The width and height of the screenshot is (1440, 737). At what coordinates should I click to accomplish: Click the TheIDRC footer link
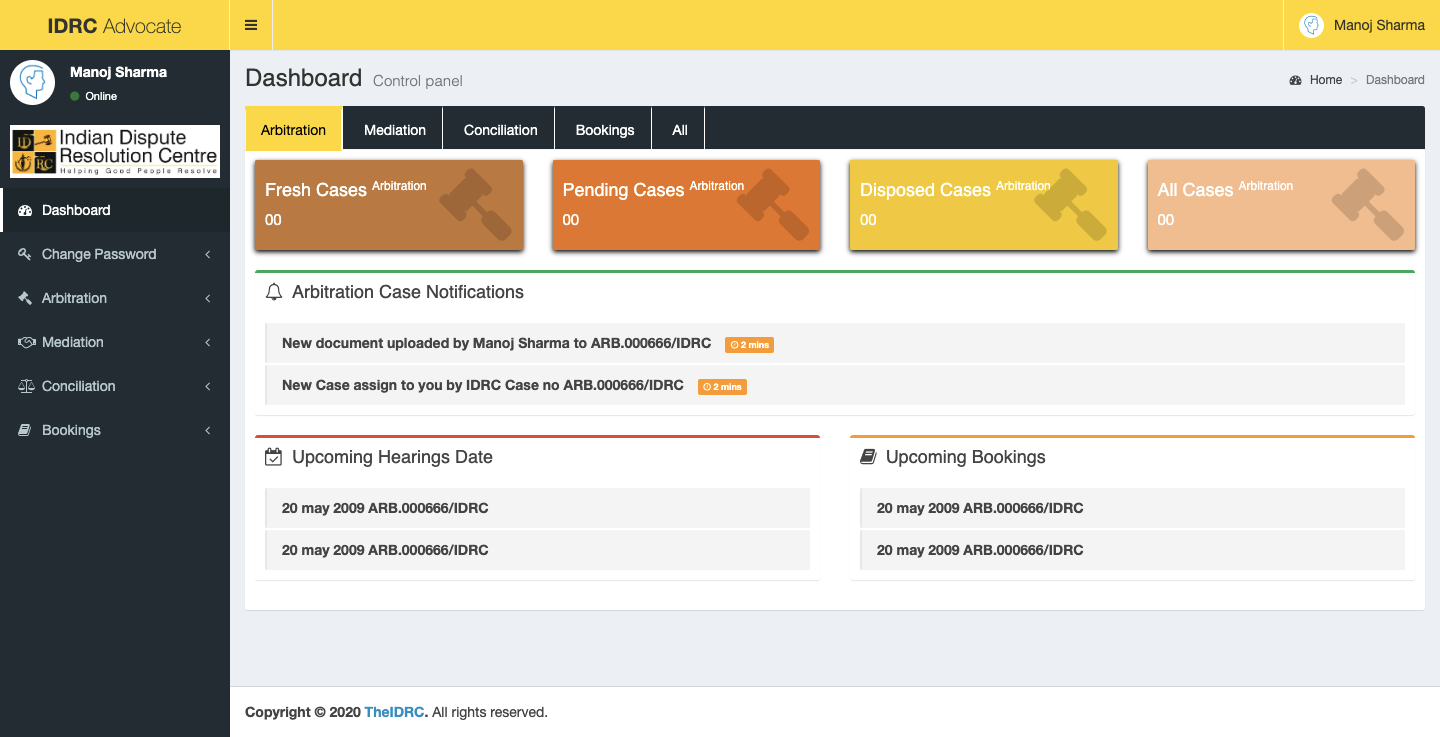point(395,713)
